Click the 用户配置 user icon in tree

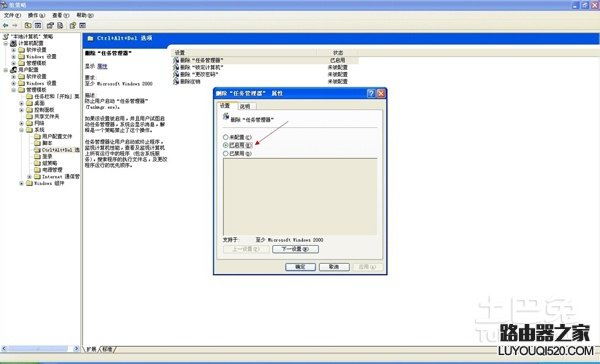13,70
